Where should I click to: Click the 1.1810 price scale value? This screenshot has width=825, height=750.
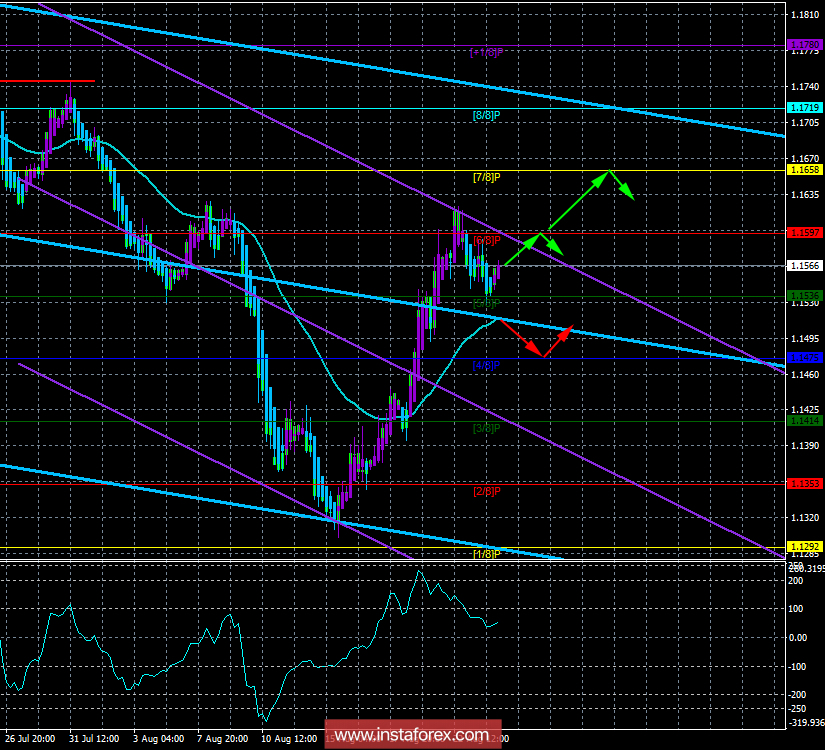coord(805,15)
